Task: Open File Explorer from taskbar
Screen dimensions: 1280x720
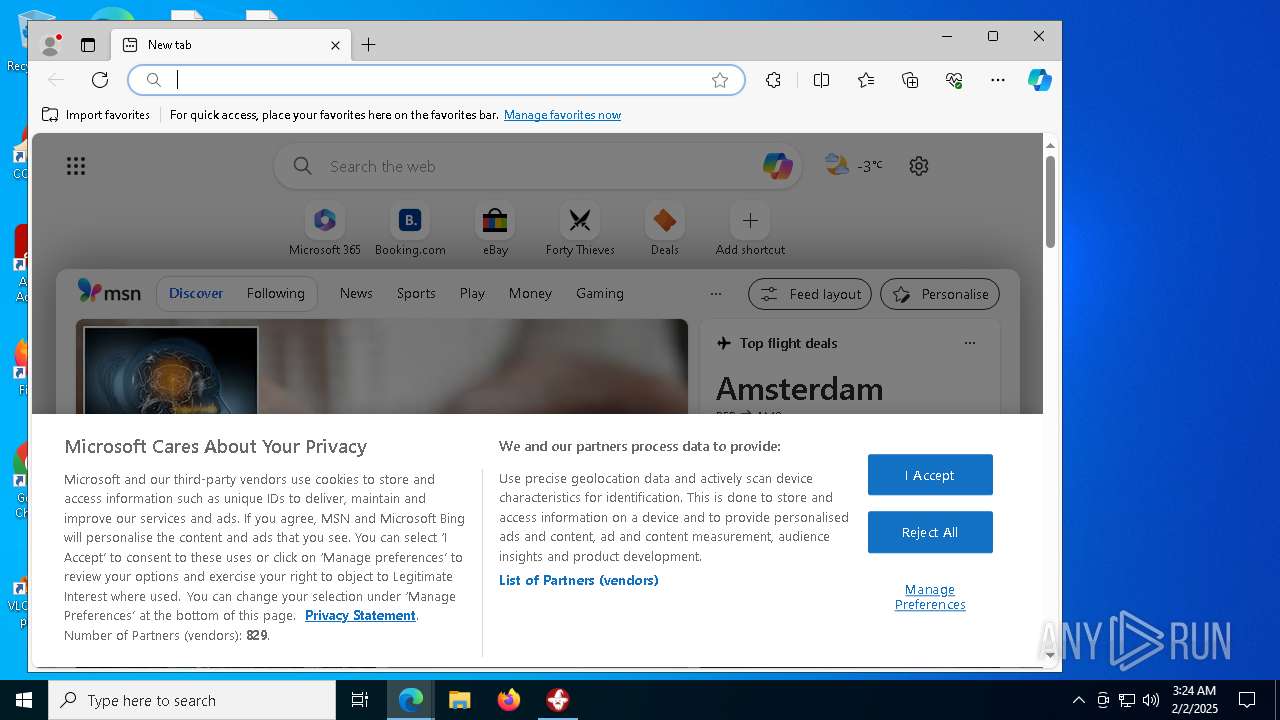Action: click(x=459, y=700)
